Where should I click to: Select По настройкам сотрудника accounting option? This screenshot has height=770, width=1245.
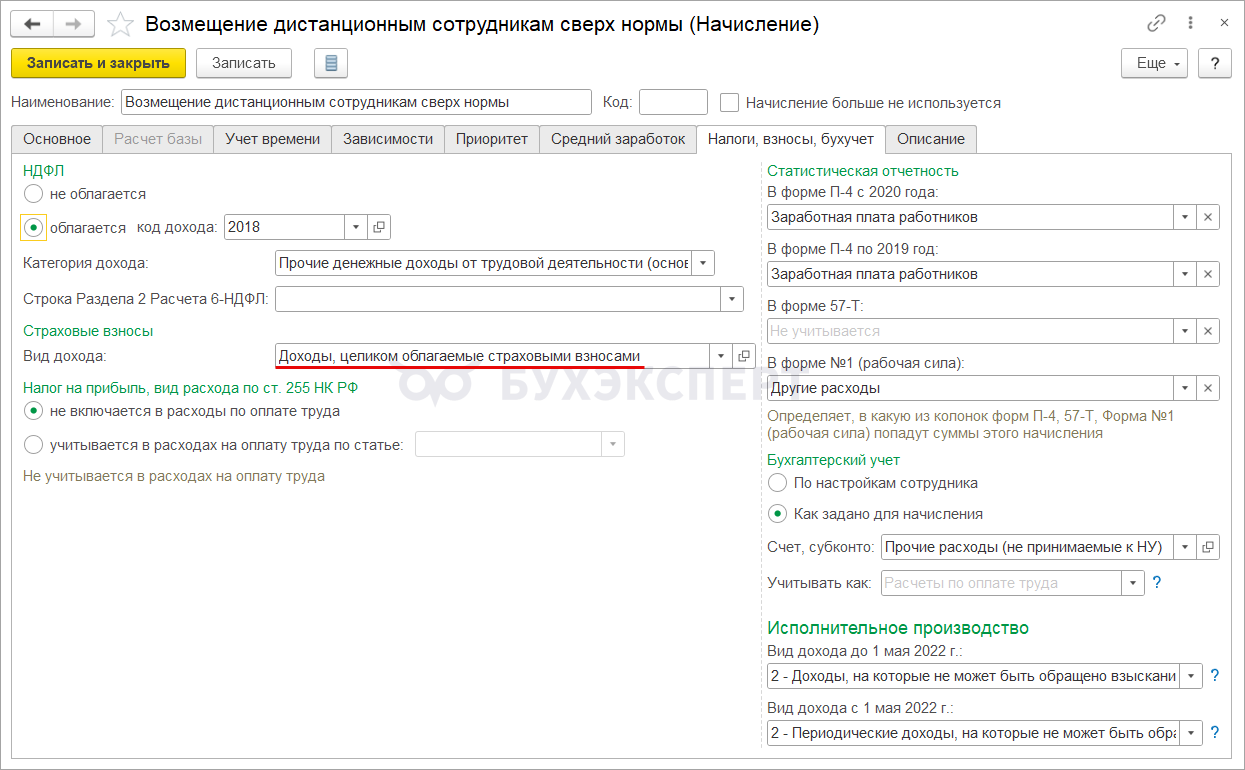click(x=777, y=483)
